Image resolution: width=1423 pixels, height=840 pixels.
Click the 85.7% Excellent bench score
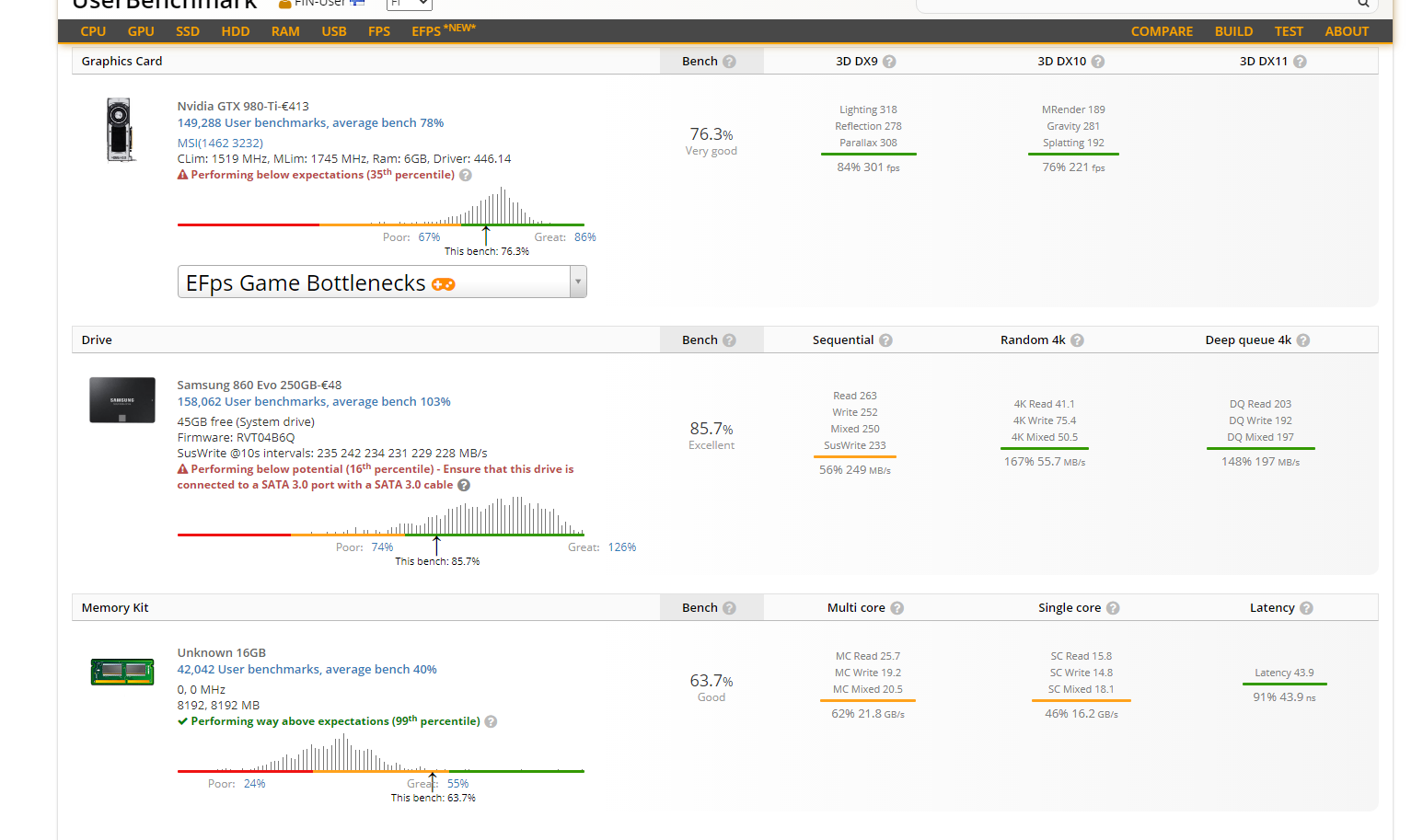click(711, 435)
